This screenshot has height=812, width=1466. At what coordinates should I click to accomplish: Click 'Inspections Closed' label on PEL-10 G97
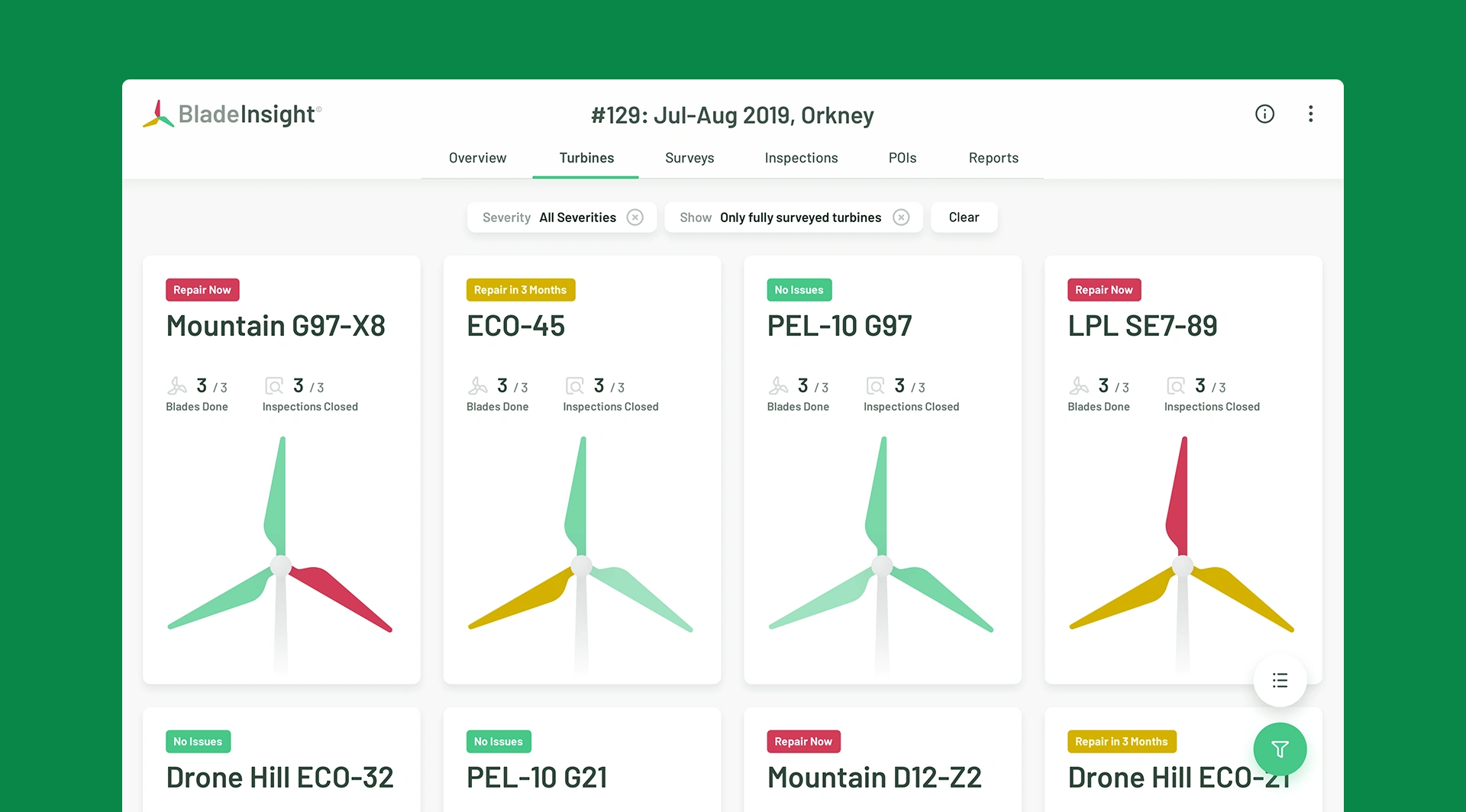tap(912, 407)
